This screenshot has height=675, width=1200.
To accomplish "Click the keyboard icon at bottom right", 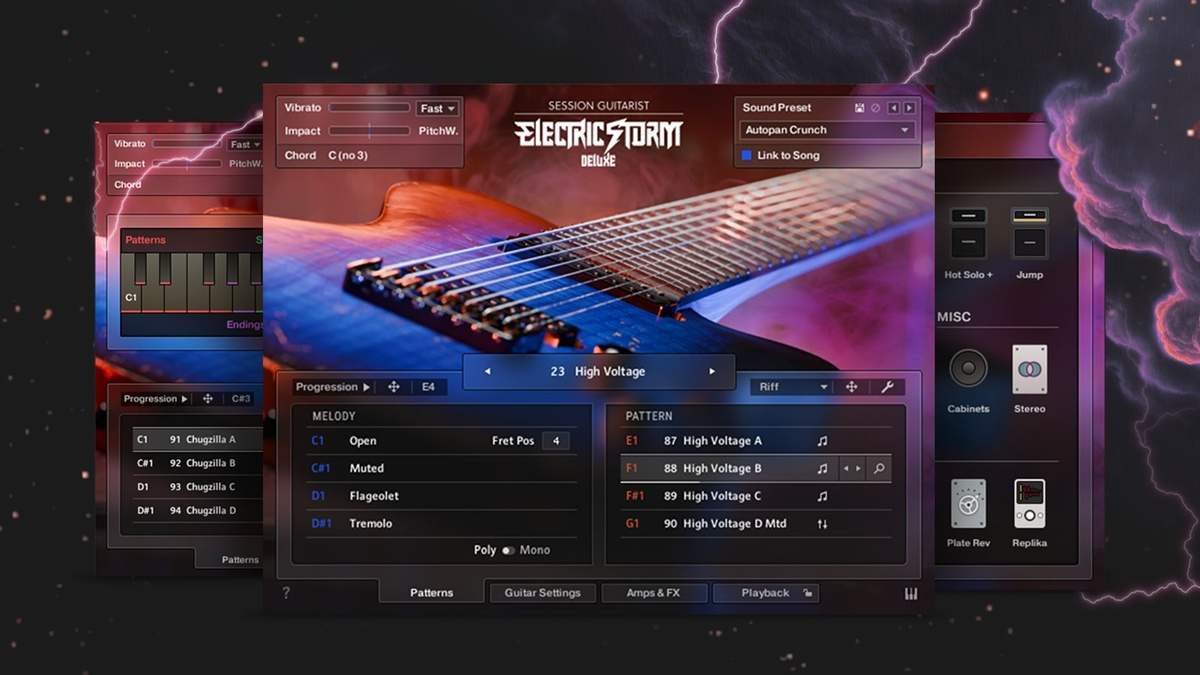I will tap(911, 594).
